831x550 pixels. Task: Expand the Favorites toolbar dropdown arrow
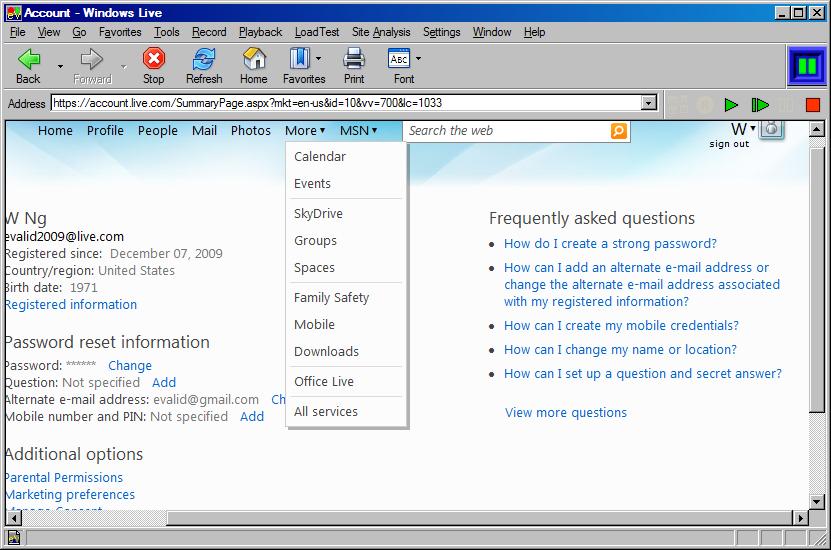pyautogui.click(x=318, y=58)
